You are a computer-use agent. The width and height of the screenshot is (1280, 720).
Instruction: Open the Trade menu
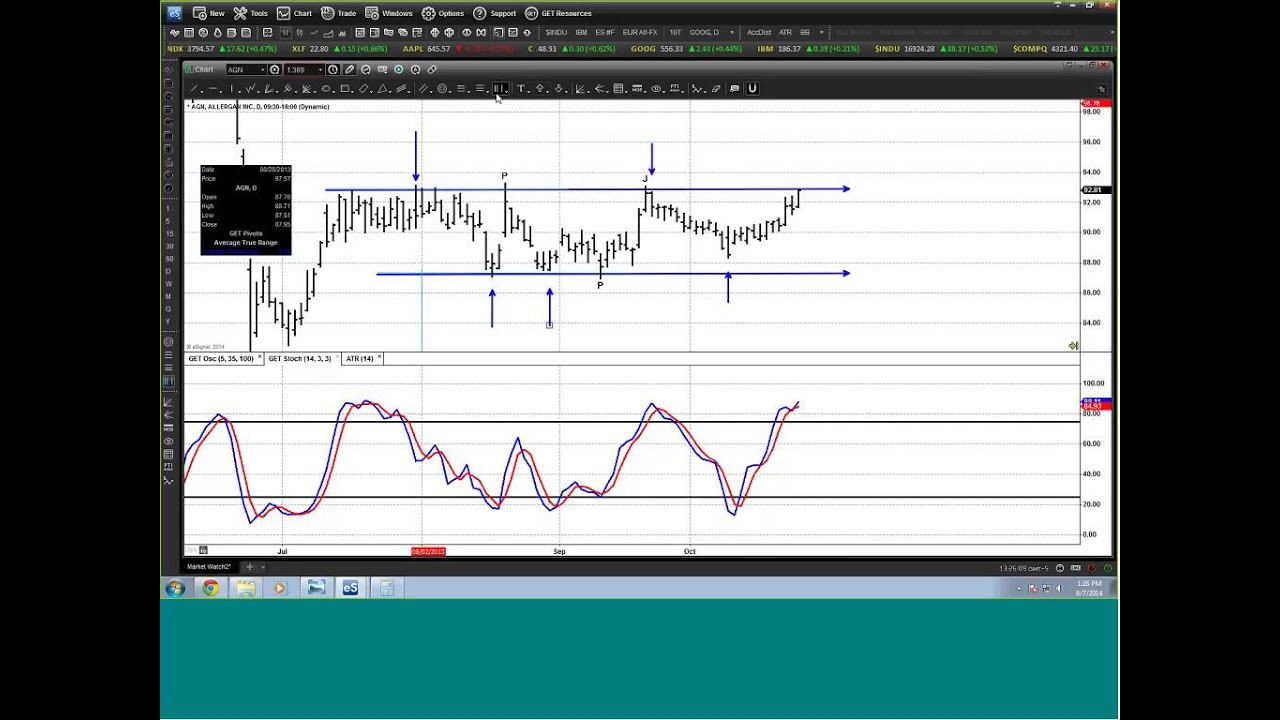tap(338, 13)
